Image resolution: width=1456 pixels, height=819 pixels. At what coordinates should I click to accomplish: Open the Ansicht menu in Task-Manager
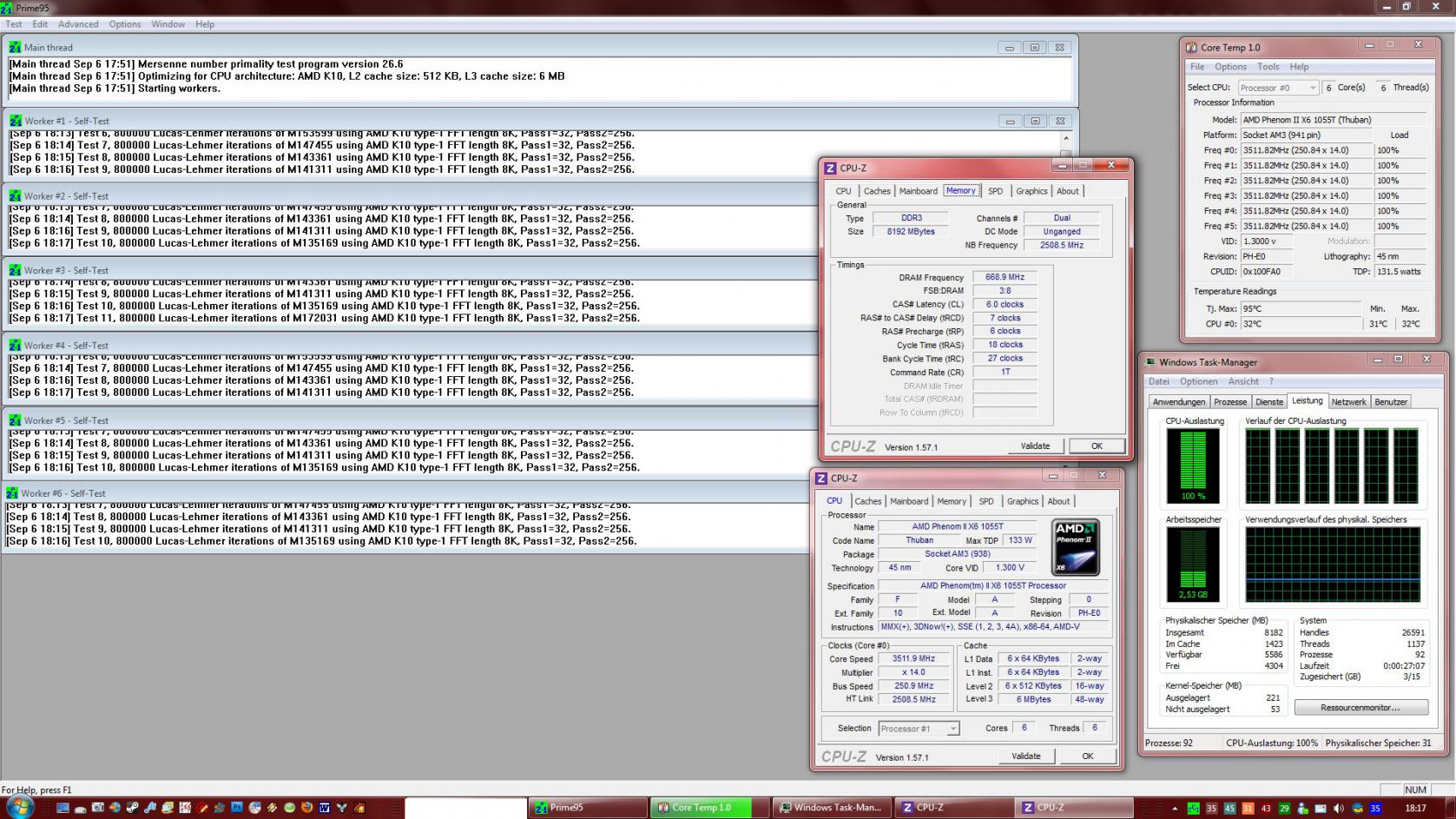pos(1243,381)
